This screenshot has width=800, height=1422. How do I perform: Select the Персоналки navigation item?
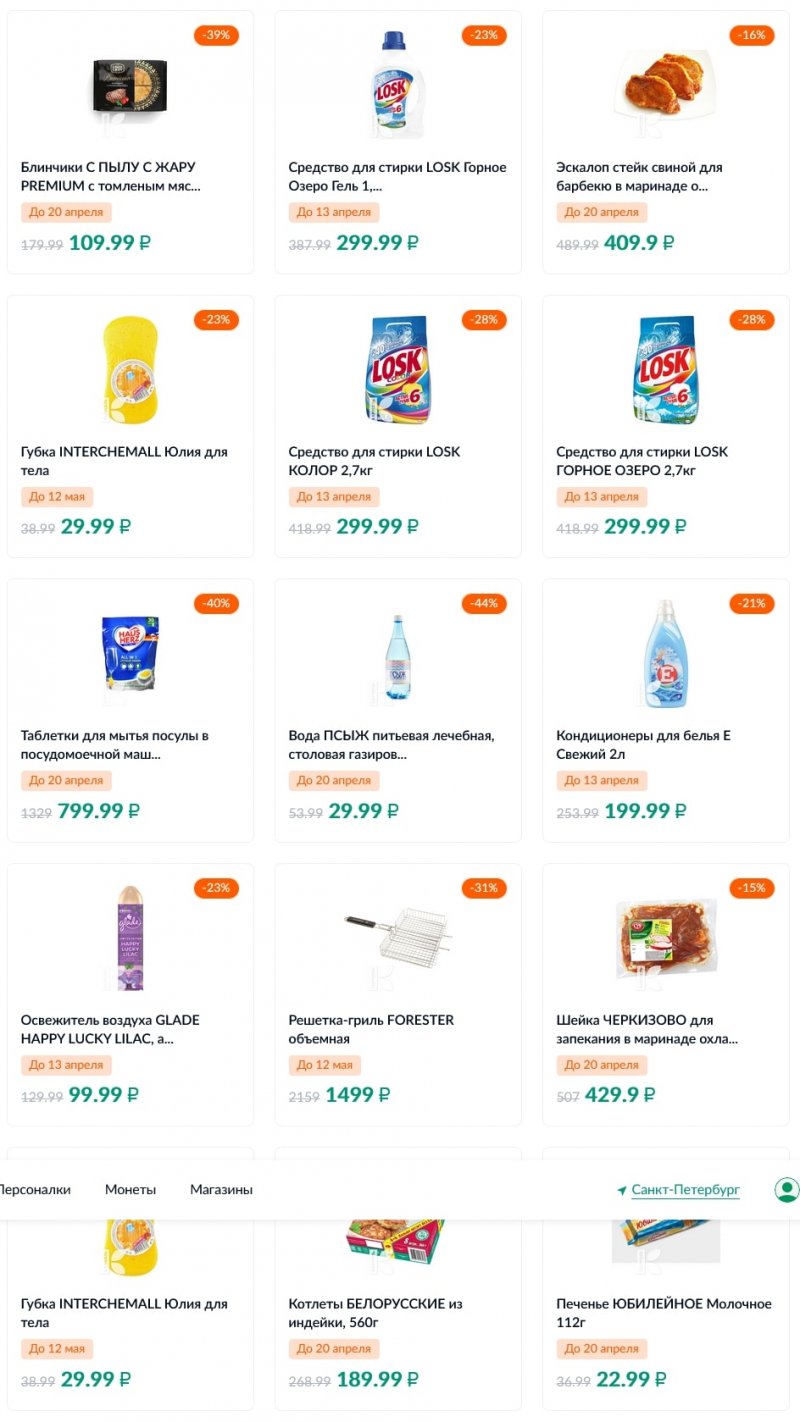(34, 1190)
